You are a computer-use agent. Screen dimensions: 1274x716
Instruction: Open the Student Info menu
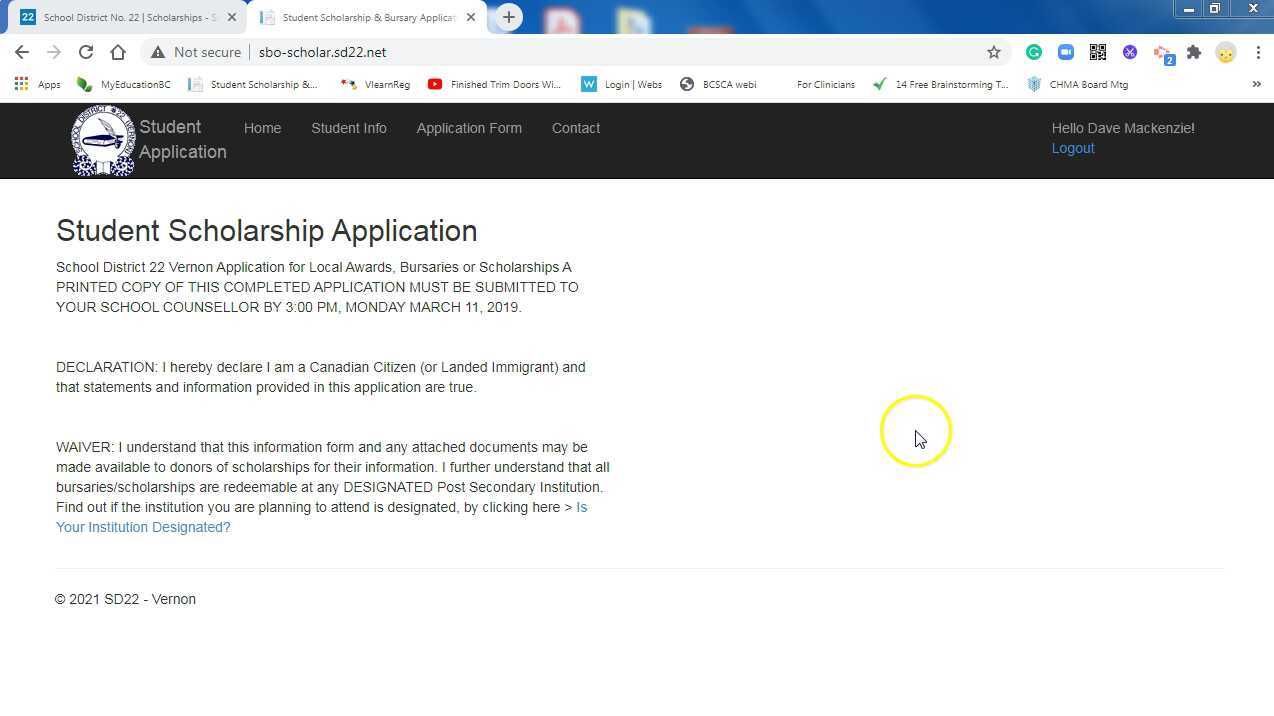348,128
